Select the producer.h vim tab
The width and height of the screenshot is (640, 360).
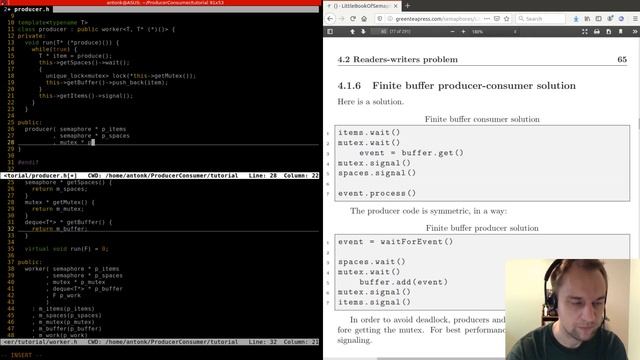click(28, 9)
